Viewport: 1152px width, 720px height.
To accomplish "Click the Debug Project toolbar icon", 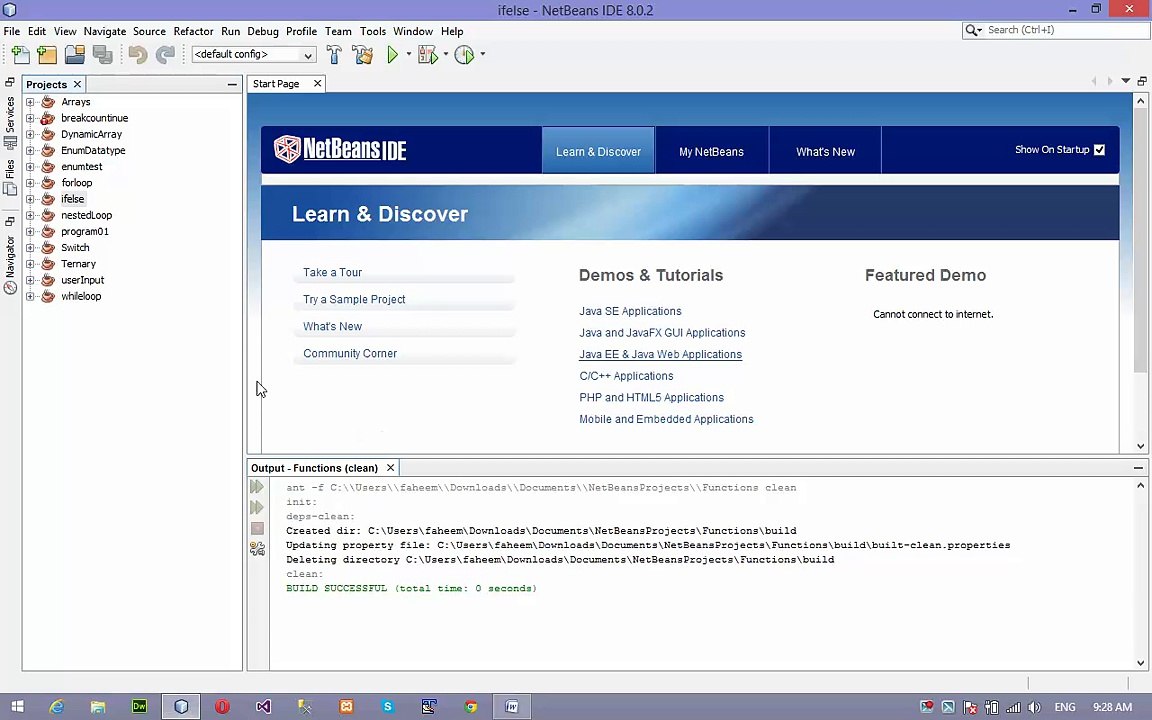I will point(428,54).
